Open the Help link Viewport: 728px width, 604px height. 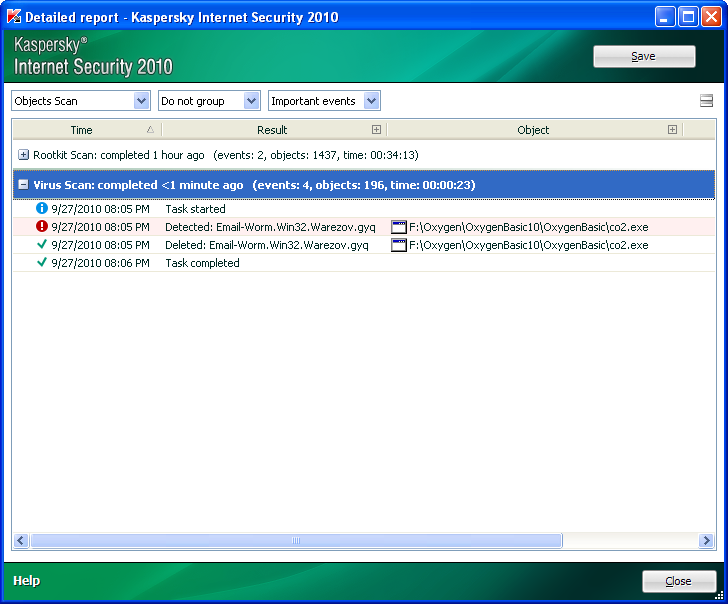[x=26, y=581]
